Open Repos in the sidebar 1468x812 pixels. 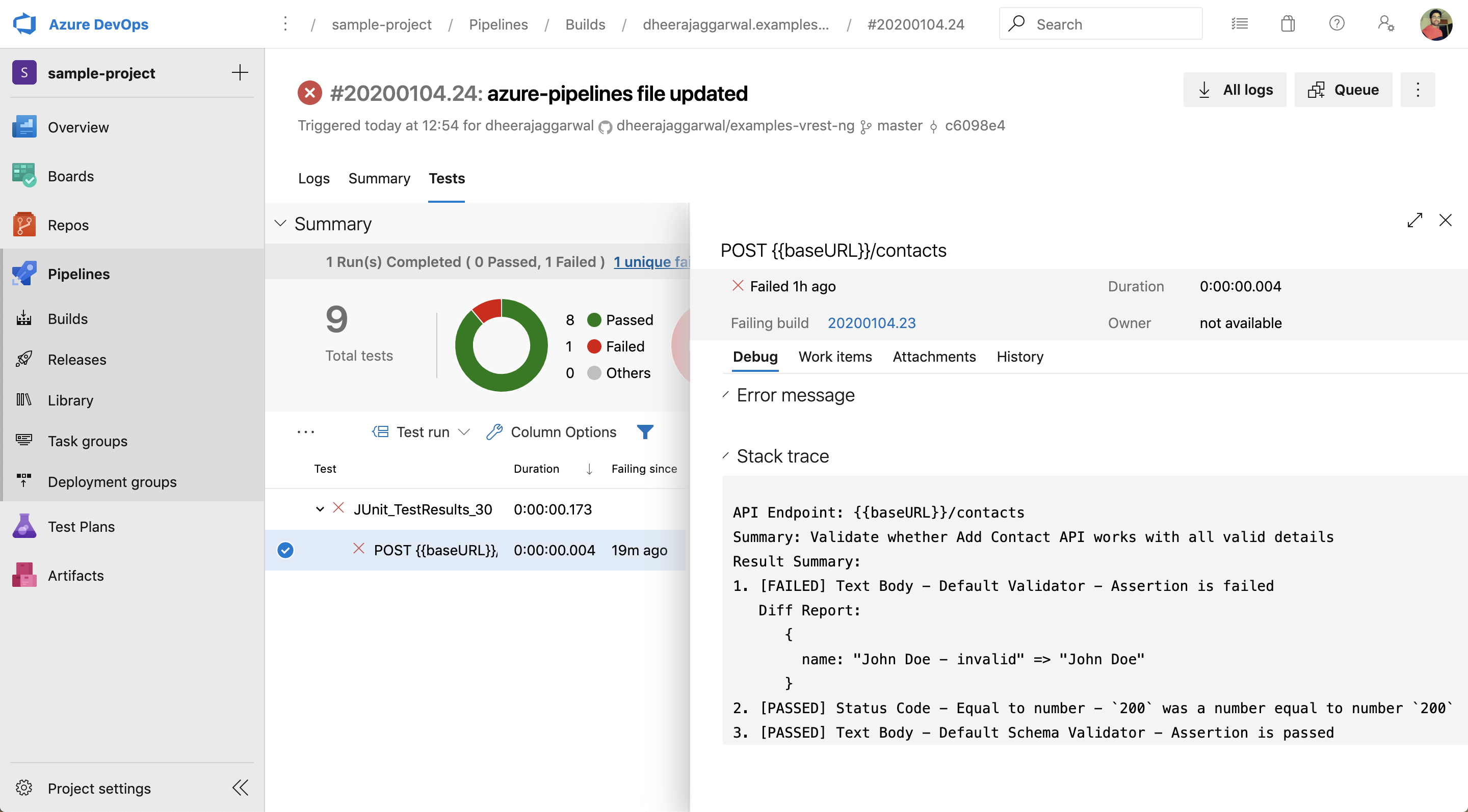point(132,225)
